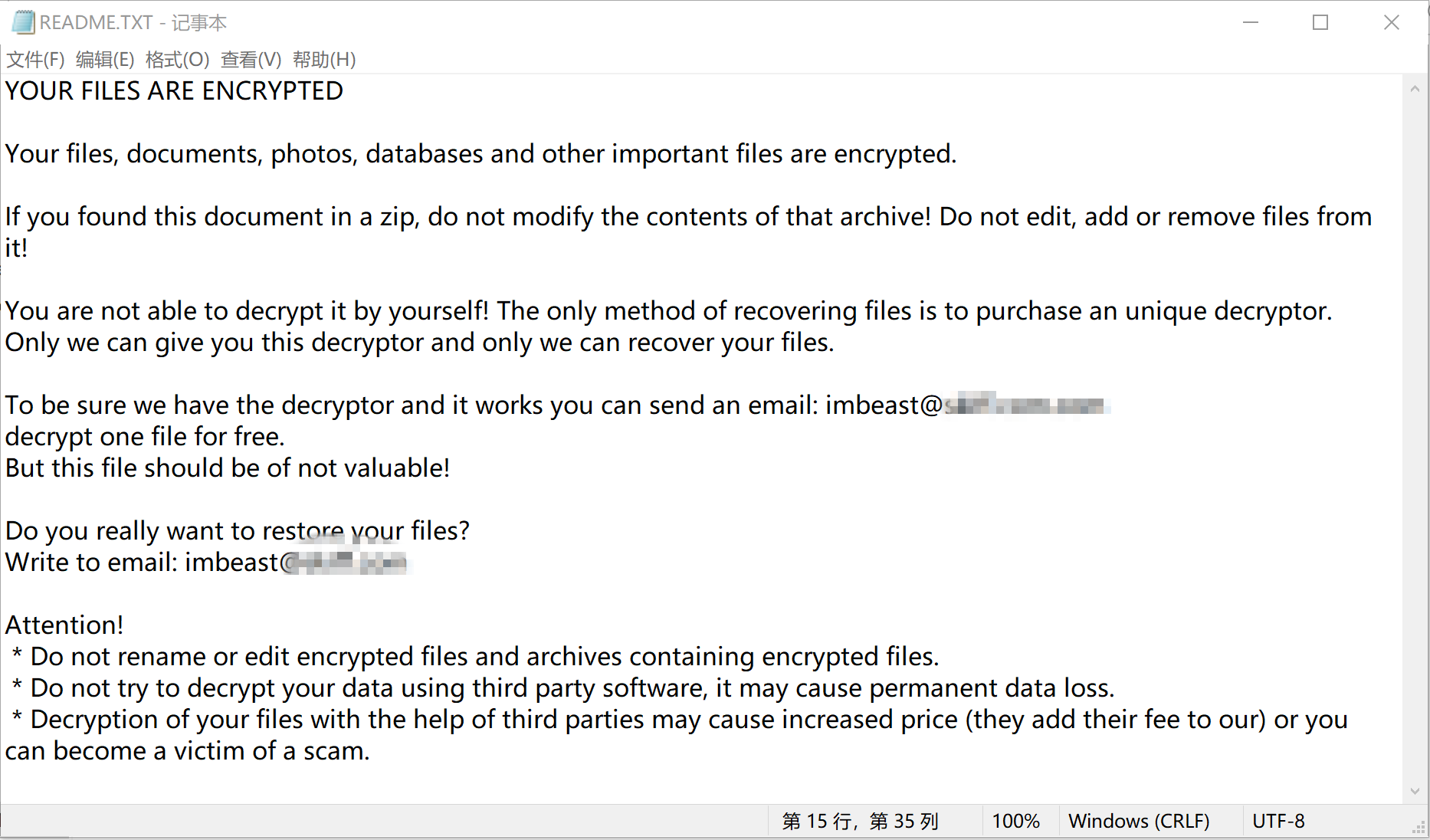Open the 编辑(E) menu
The image size is (1430, 840).
click(105, 60)
